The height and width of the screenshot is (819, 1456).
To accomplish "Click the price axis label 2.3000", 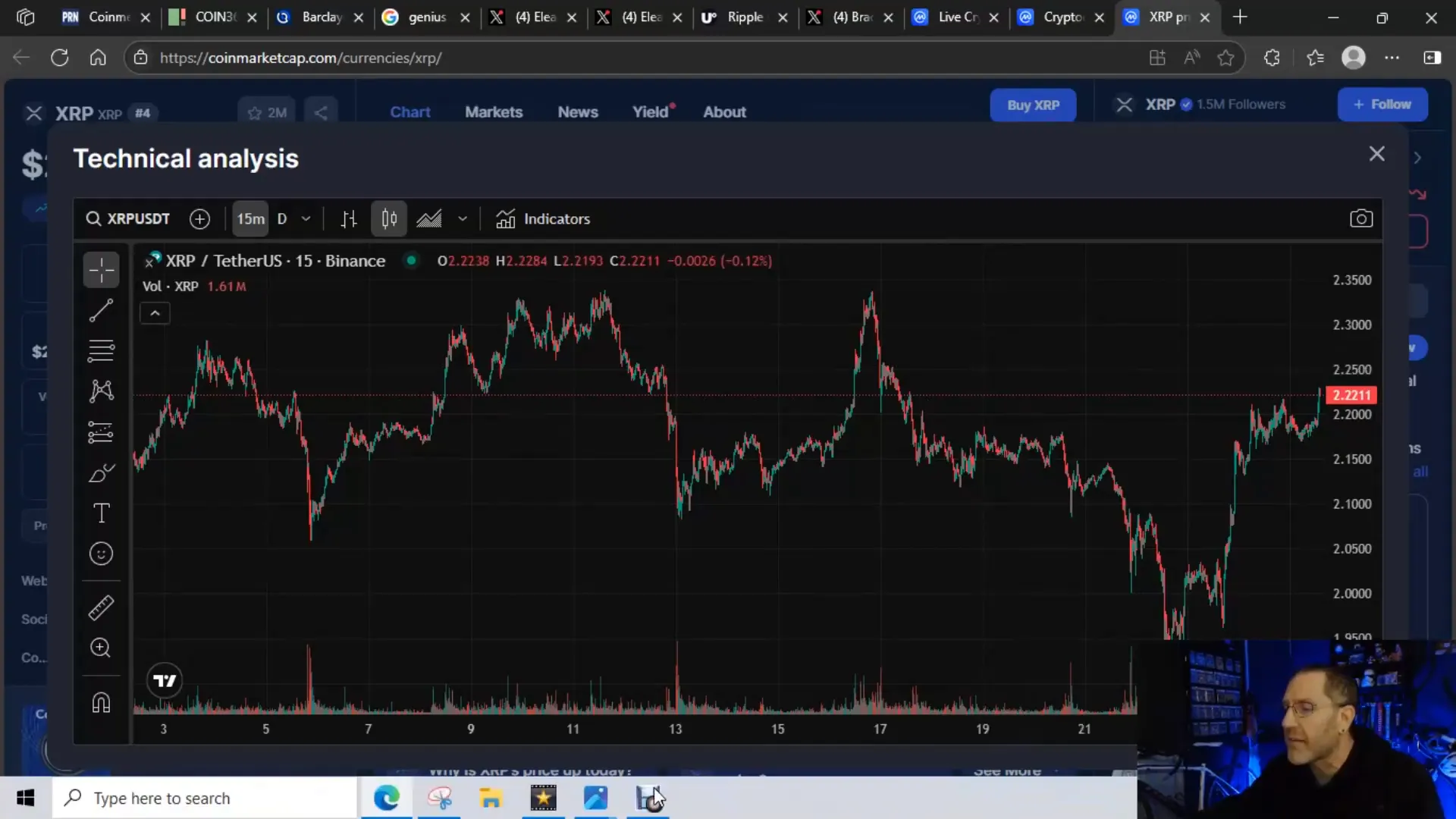I will (x=1352, y=325).
